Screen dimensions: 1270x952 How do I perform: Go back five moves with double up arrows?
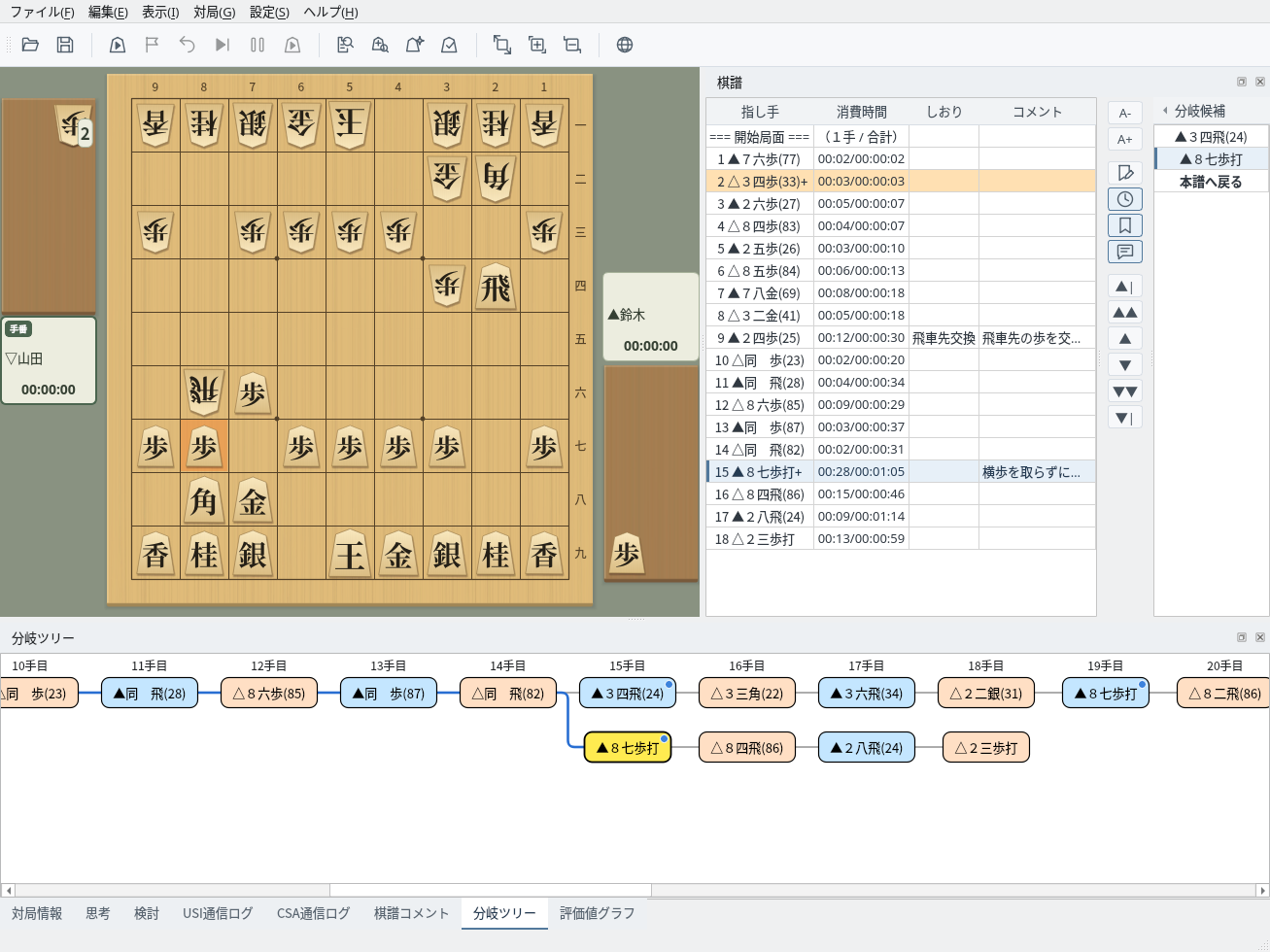pyautogui.click(x=1125, y=313)
